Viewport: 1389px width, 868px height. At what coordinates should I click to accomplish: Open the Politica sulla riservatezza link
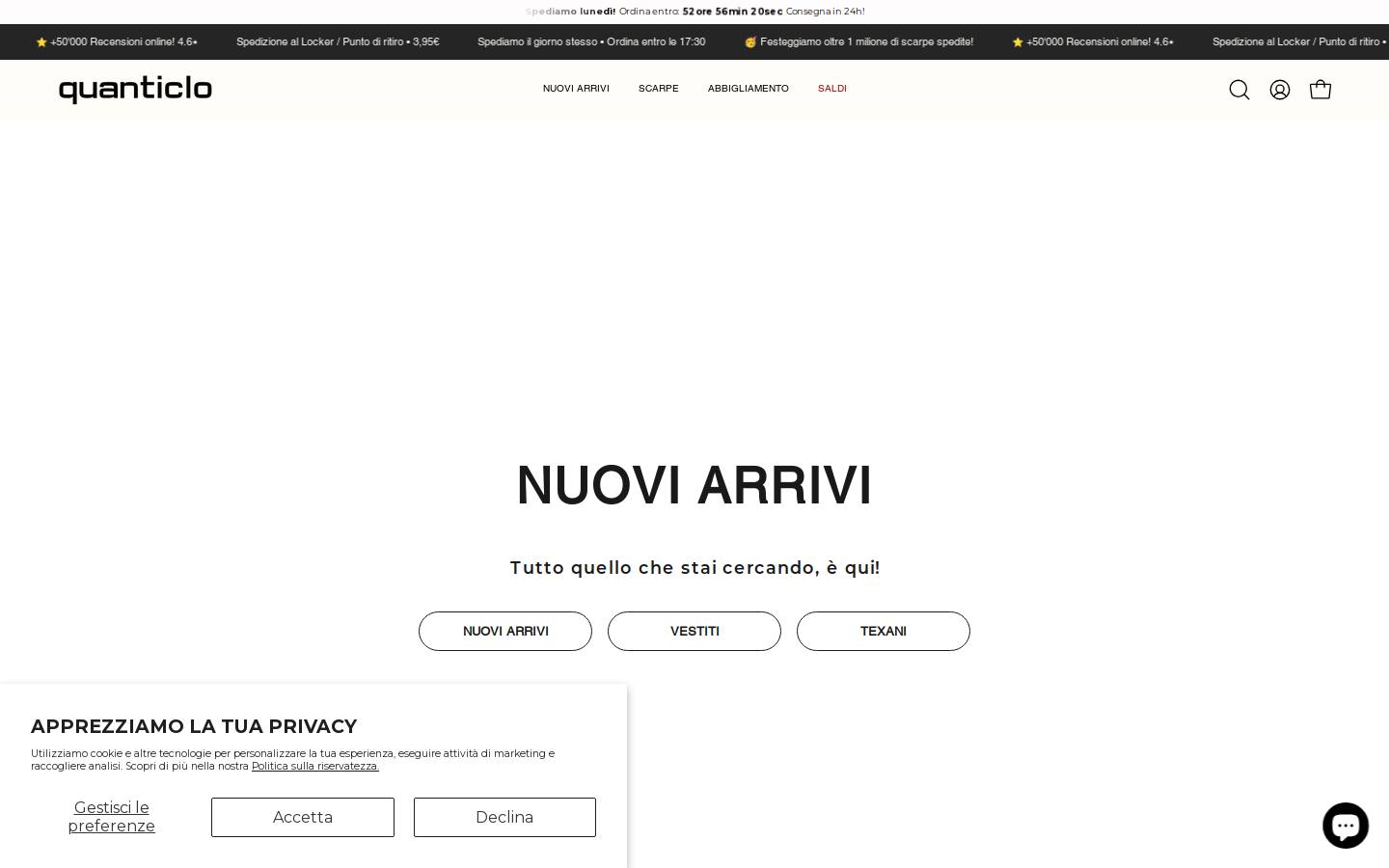(x=315, y=766)
